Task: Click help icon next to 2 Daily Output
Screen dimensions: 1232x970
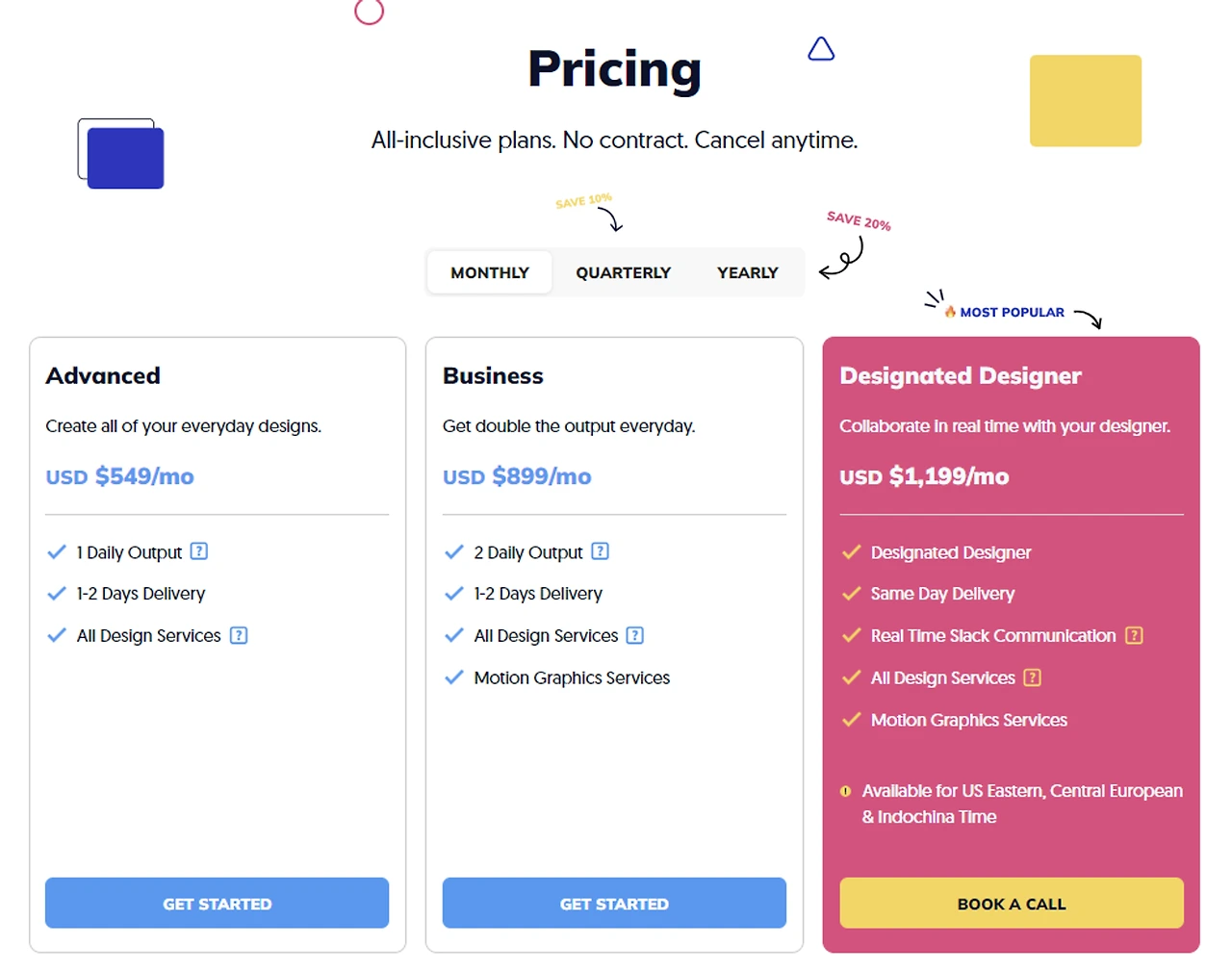Action: tap(600, 551)
